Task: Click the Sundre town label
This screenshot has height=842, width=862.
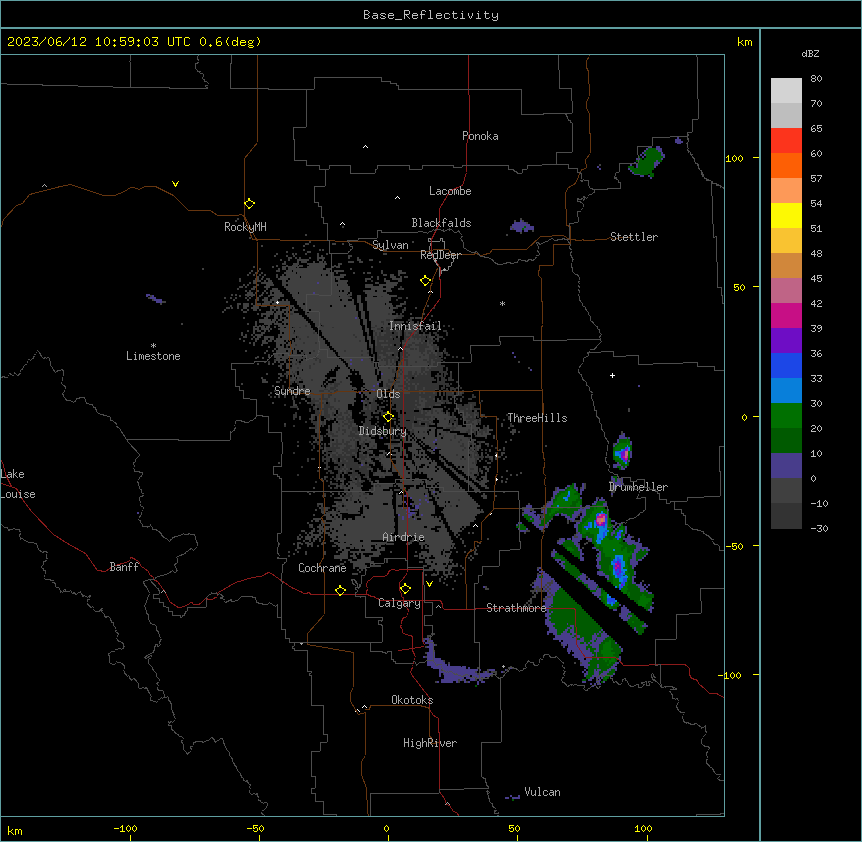Action: (x=292, y=391)
